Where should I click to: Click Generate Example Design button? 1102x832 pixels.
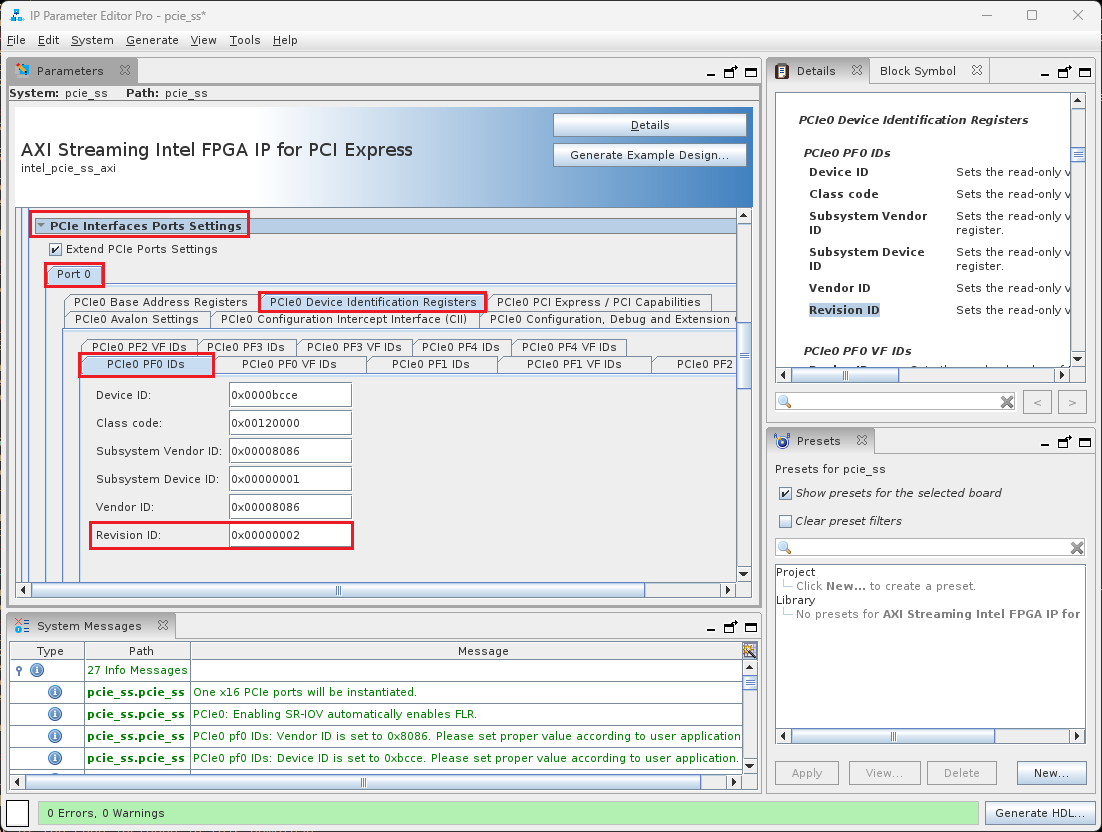click(x=649, y=155)
